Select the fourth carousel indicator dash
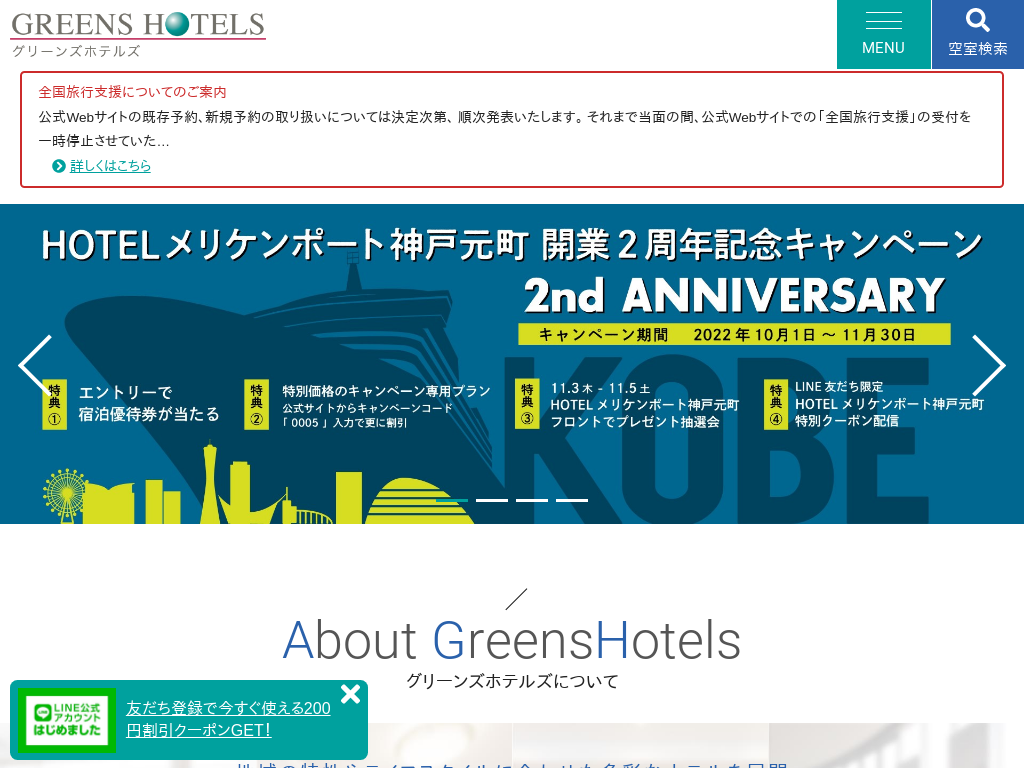The image size is (1024, 768). pos(572,500)
